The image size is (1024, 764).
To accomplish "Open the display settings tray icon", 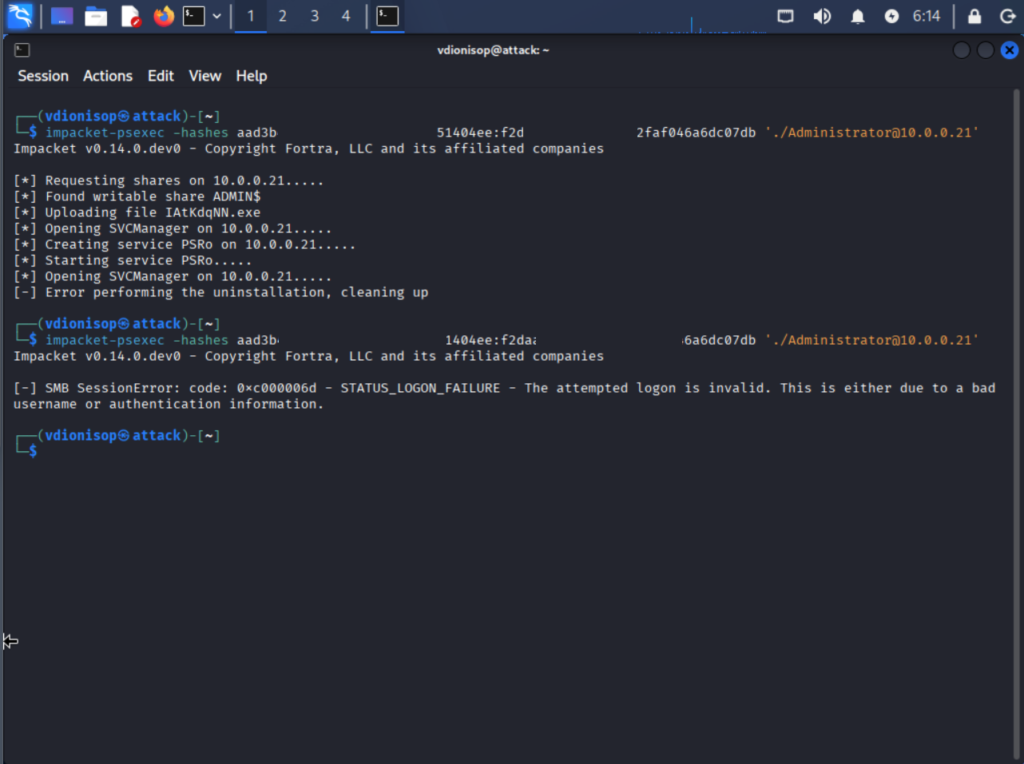I will pyautogui.click(x=785, y=16).
